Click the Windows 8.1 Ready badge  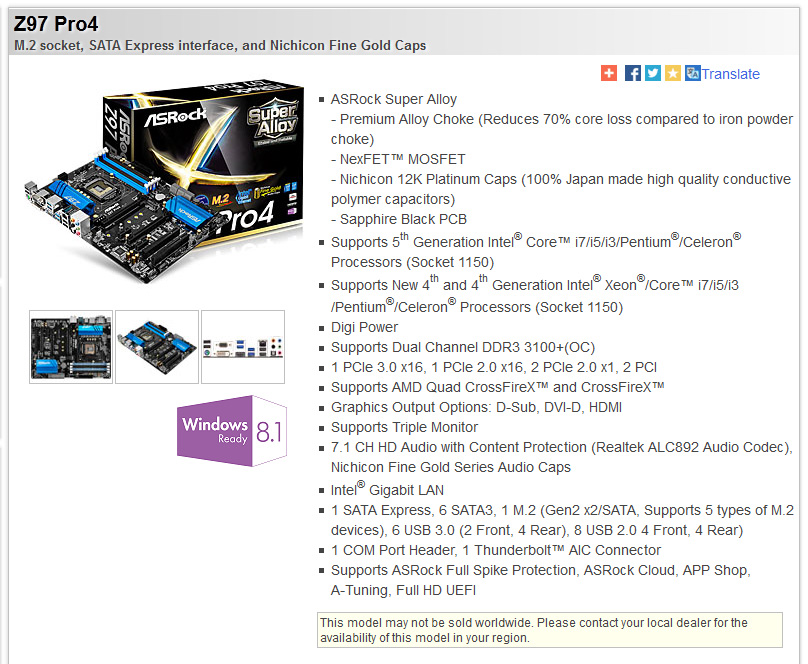coord(232,431)
